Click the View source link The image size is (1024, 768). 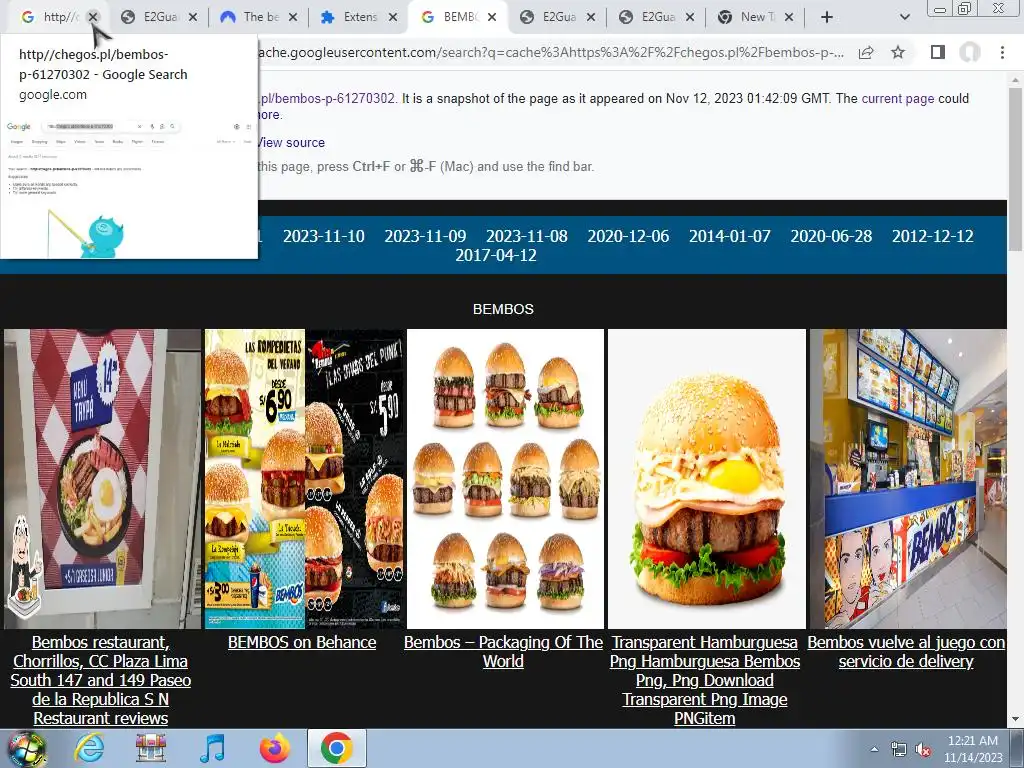[x=291, y=142]
